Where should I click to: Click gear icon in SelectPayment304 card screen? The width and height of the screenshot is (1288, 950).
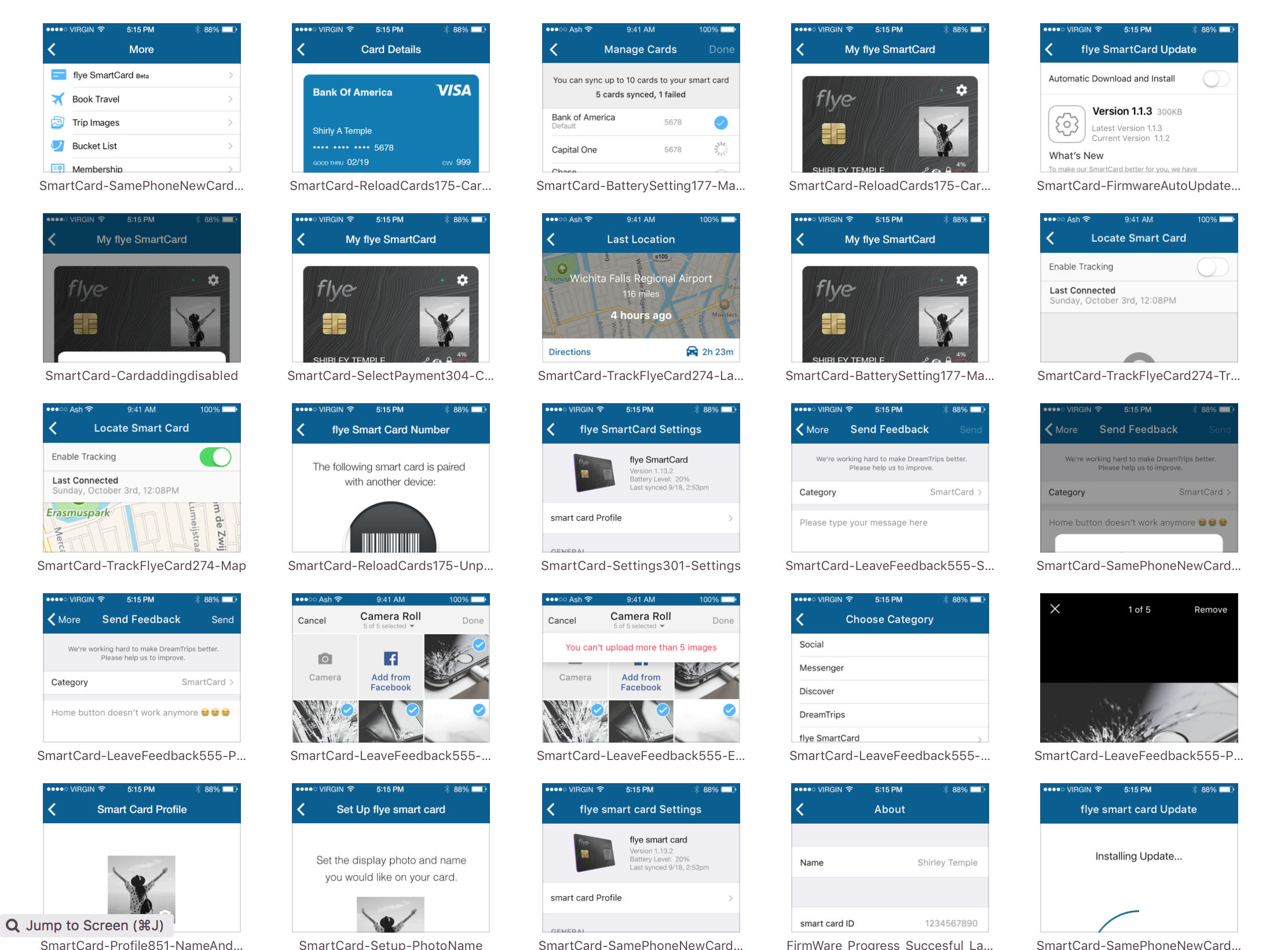[x=462, y=280]
